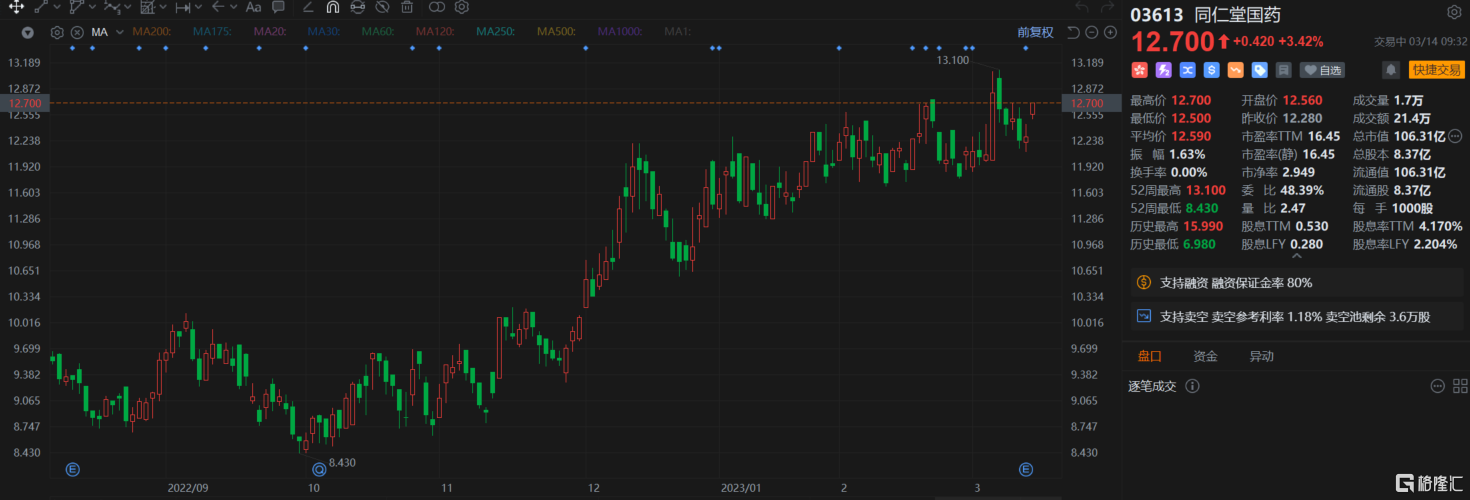Open Fibonacci tool dropdown arrow

pos(164,8)
